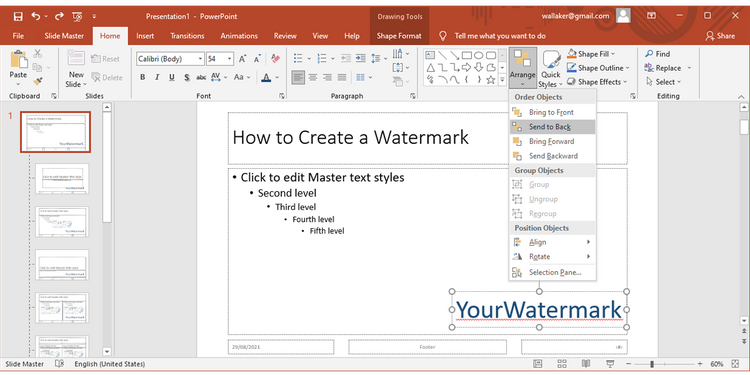Viewport: 750px width, 375px height.
Task: Toggle text Shadow formatting
Action: (187, 77)
